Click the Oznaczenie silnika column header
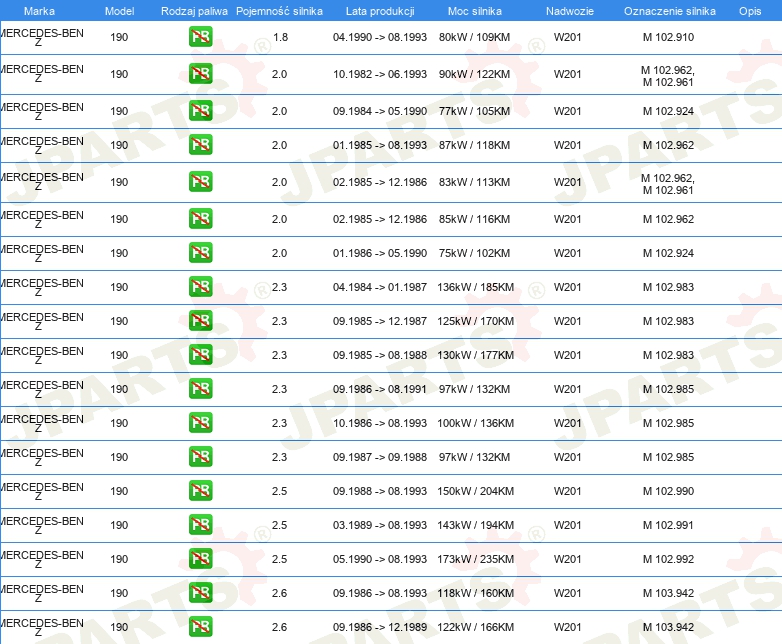The height and width of the screenshot is (644, 782). click(670, 11)
